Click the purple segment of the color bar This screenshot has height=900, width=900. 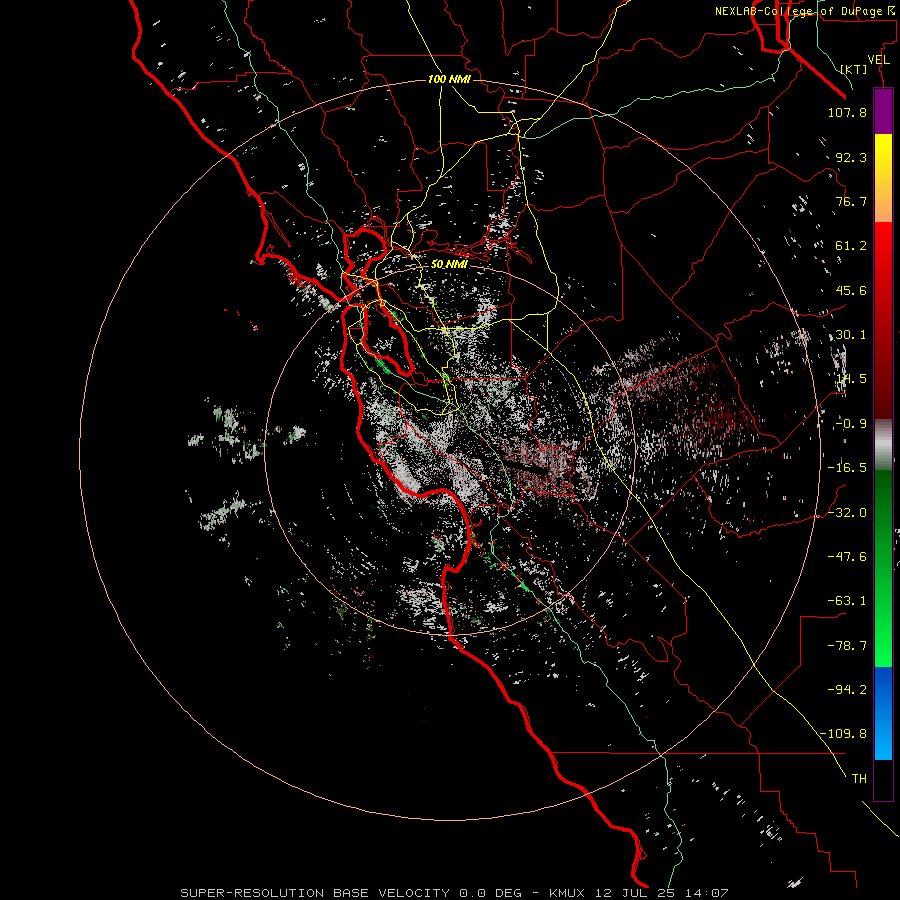(x=883, y=111)
